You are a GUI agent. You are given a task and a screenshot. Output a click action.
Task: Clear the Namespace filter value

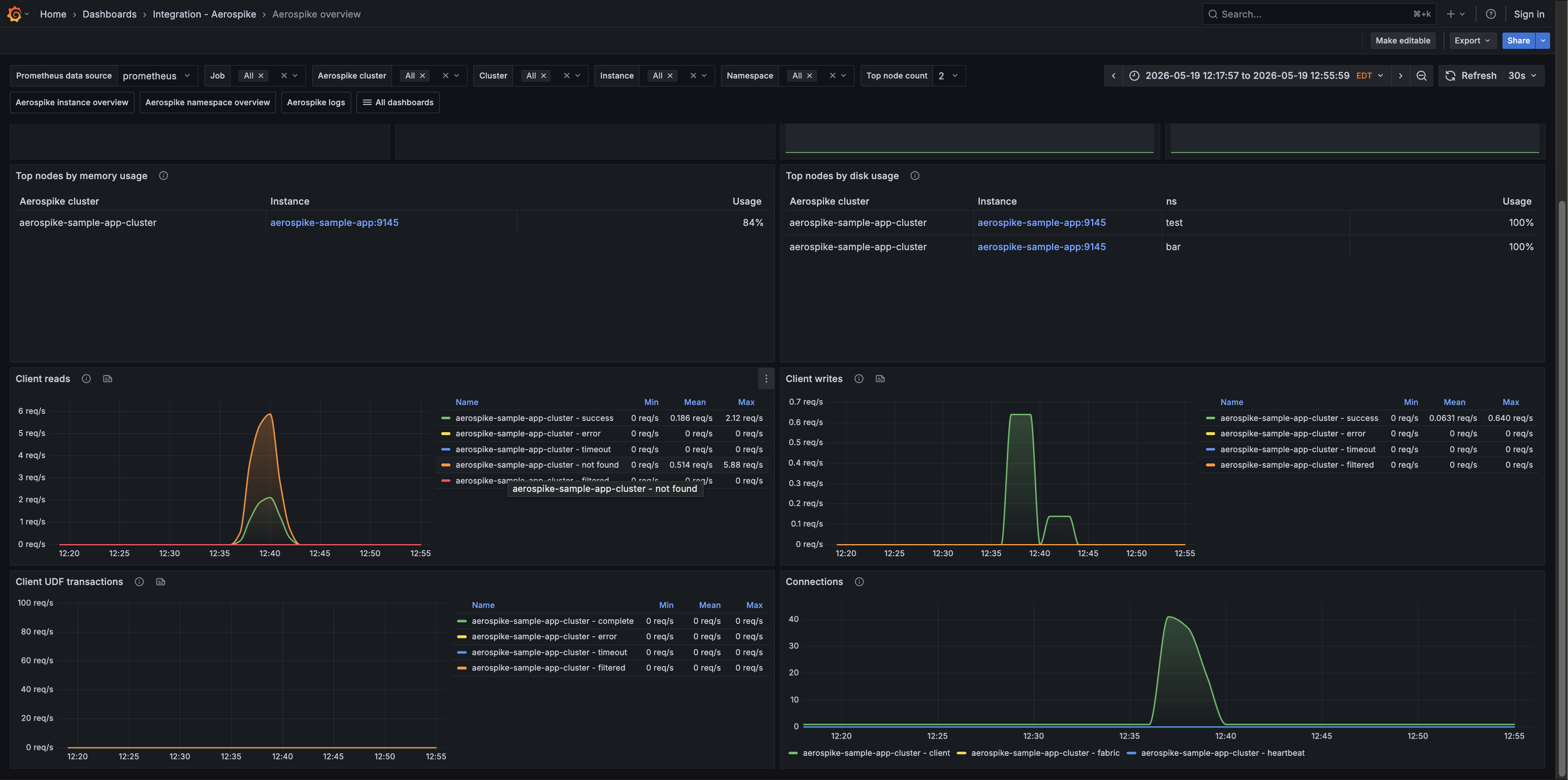pos(833,76)
